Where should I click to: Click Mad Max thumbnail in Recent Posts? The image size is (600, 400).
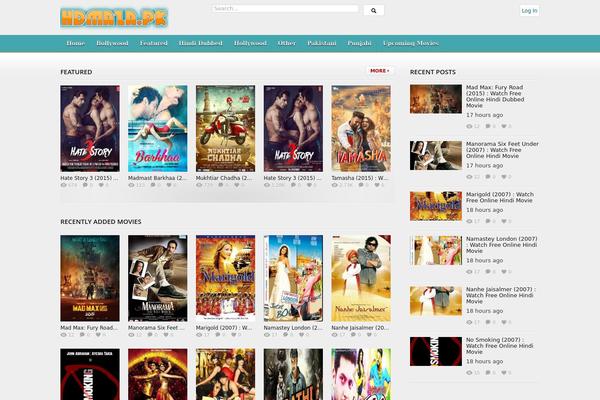point(436,99)
